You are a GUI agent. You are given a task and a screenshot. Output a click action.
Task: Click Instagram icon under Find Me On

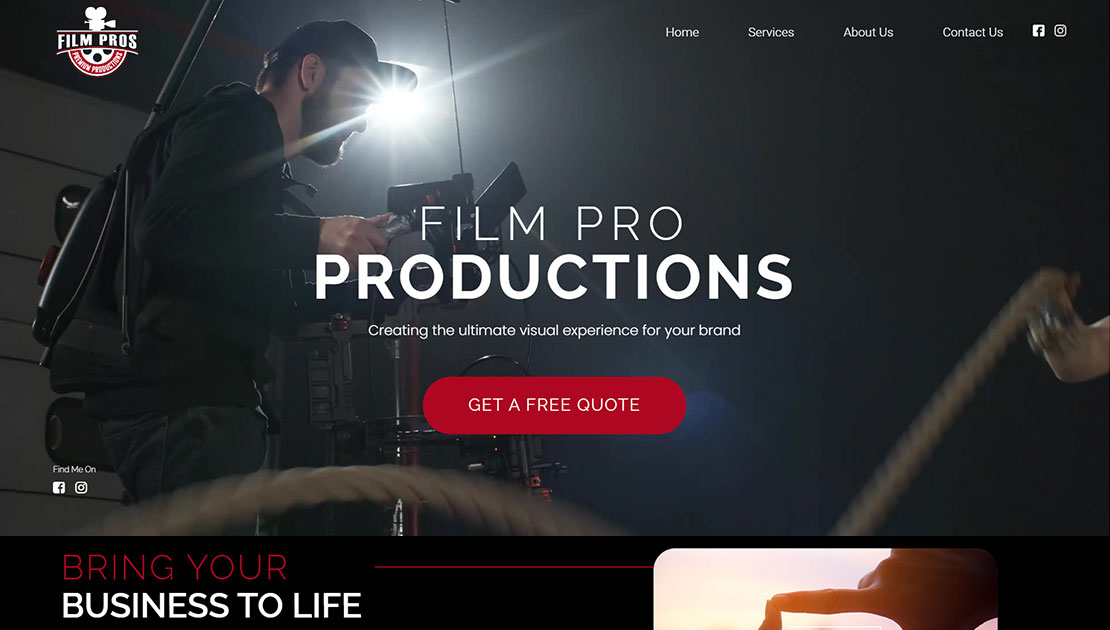(x=81, y=488)
